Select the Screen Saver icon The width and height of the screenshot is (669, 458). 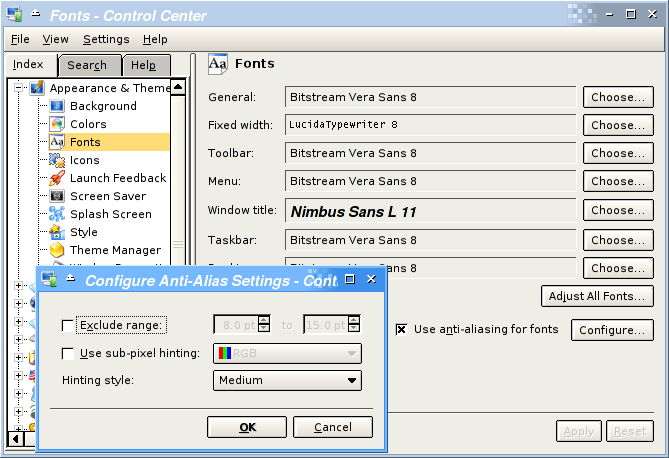tap(57, 196)
